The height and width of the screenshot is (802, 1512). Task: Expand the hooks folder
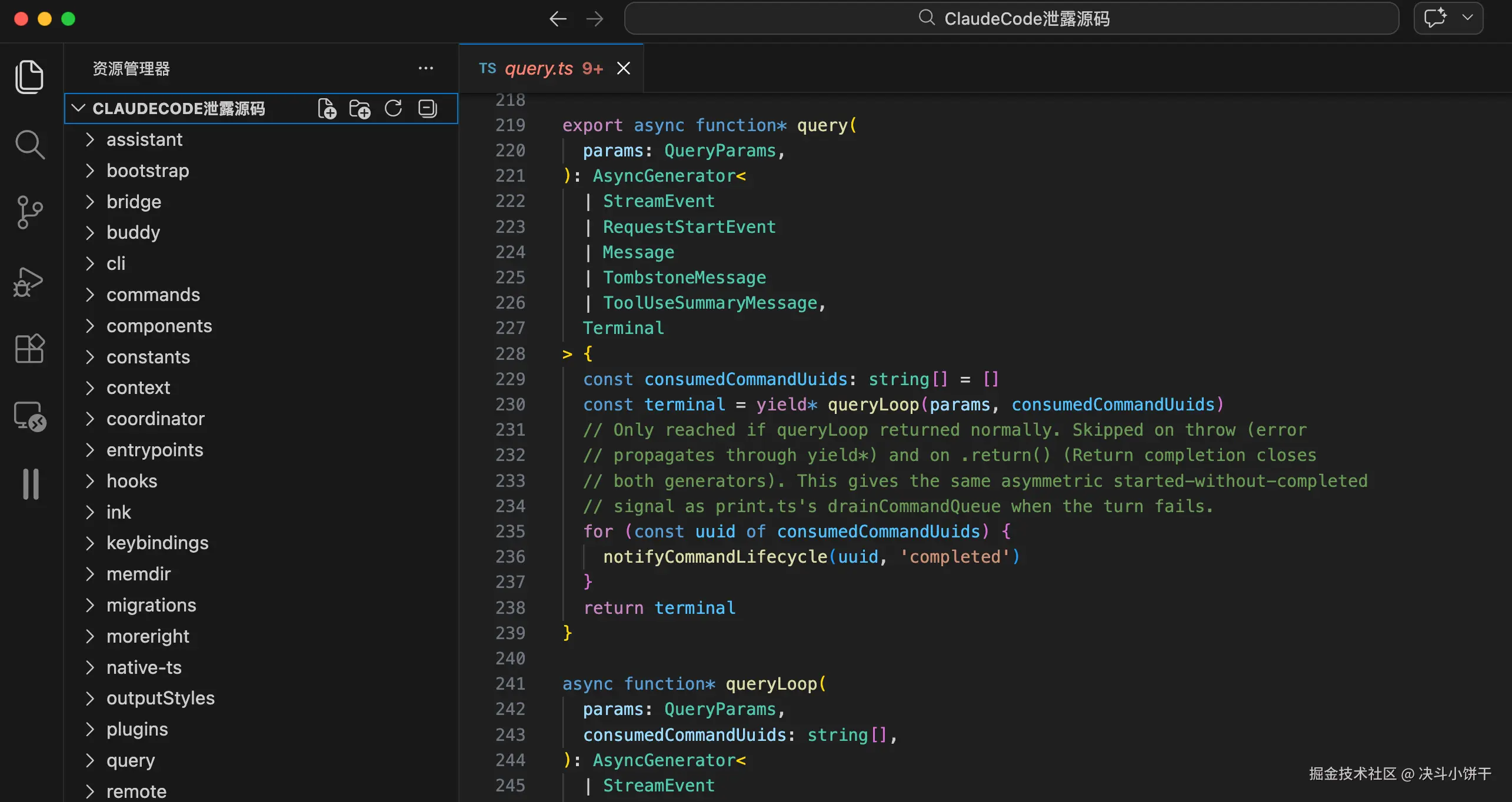coord(132,481)
